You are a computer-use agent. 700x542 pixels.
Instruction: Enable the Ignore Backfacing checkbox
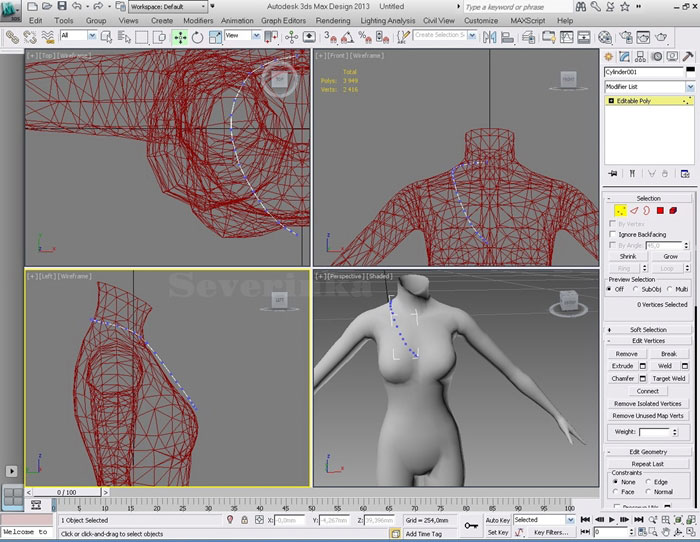coord(613,234)
